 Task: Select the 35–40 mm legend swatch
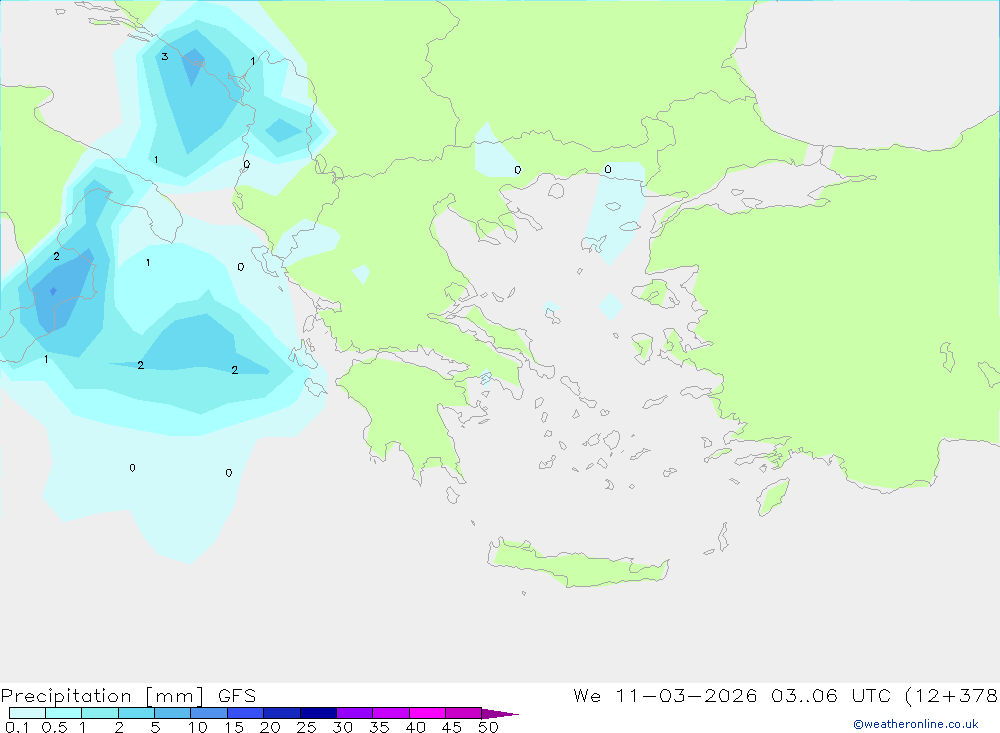391,713
